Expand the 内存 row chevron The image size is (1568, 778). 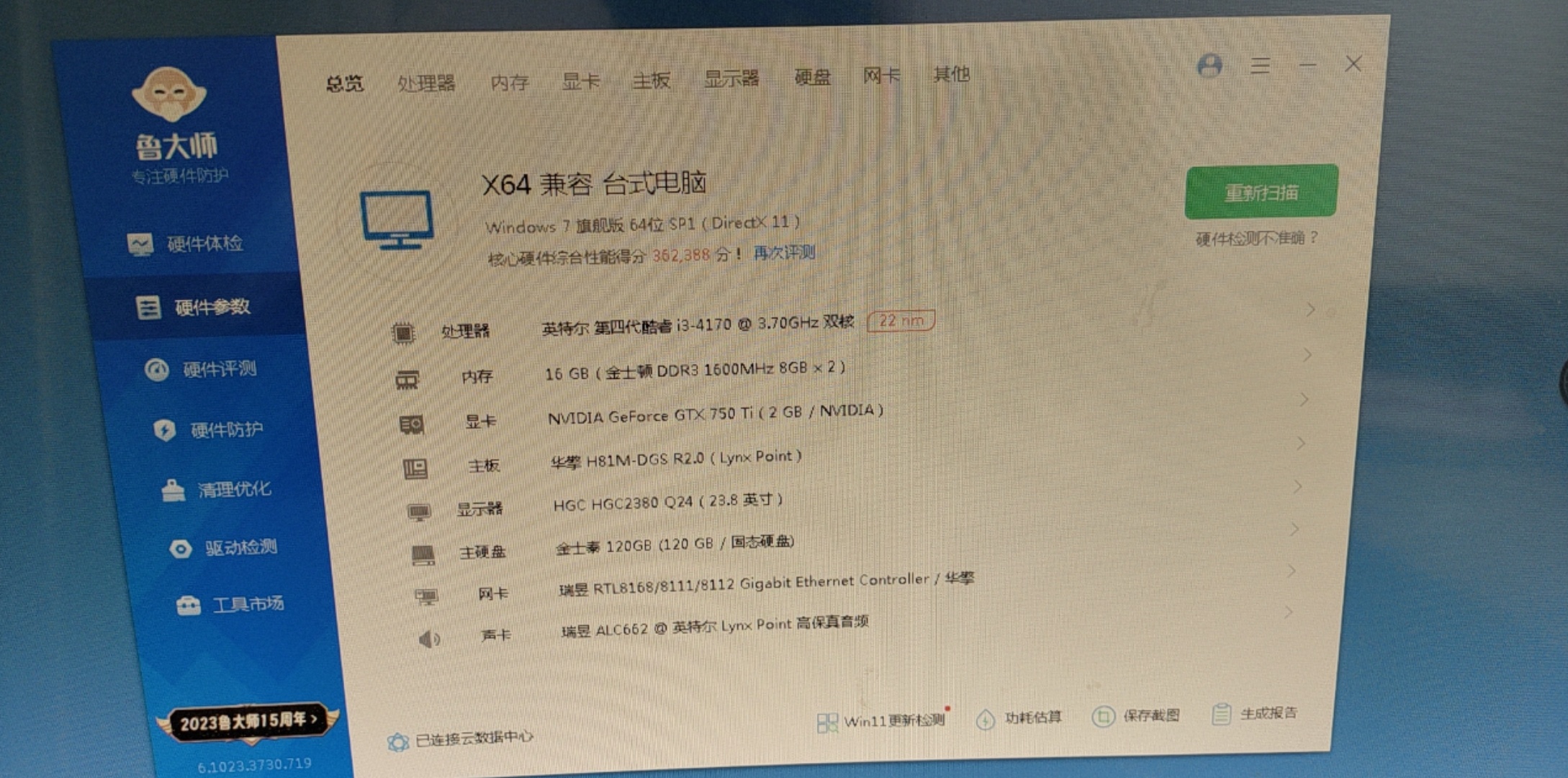[1307, 354]
